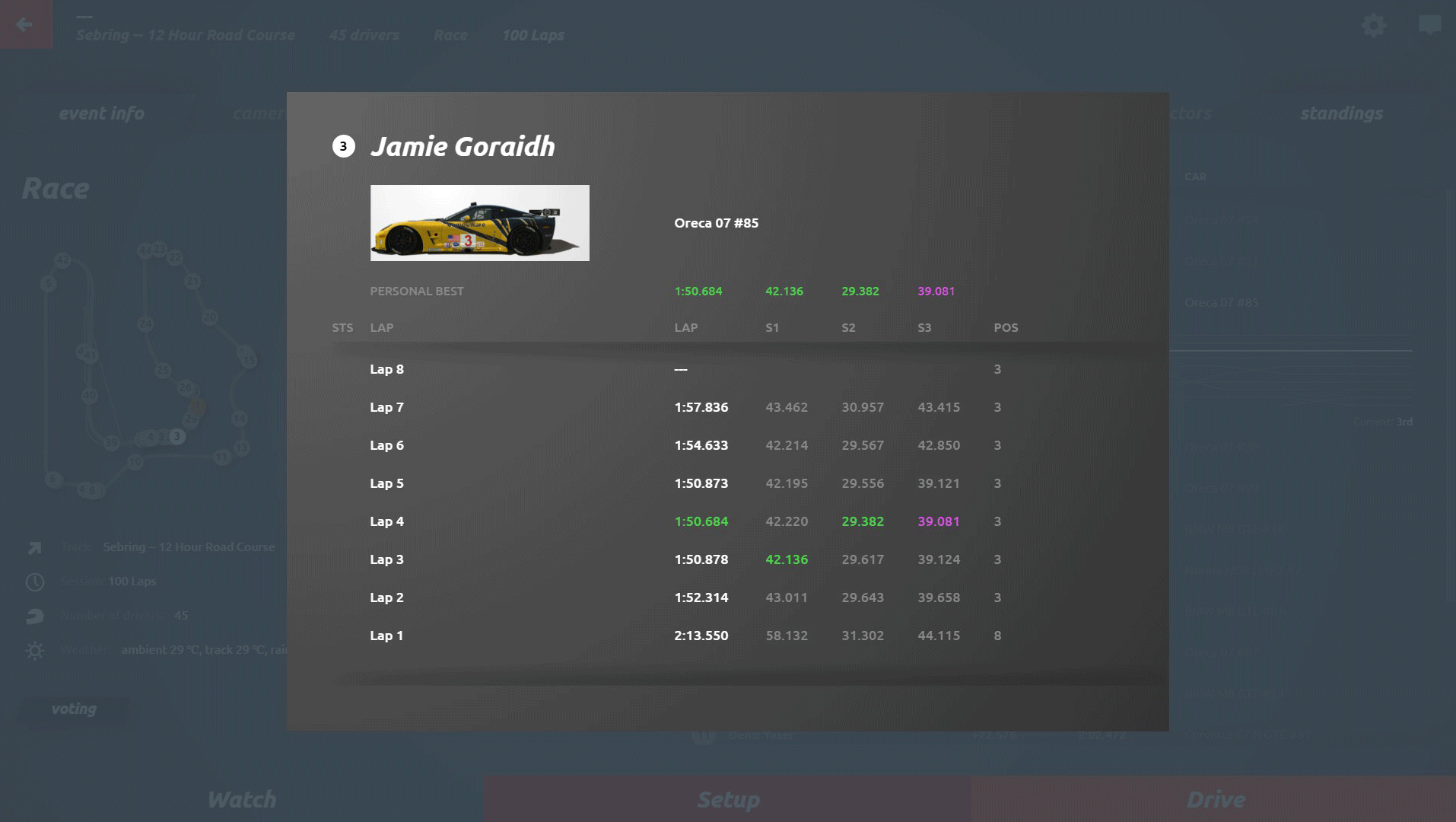1456x822 pixels.
Task: Click the S3 column header
Action: (x=924, y=328)
